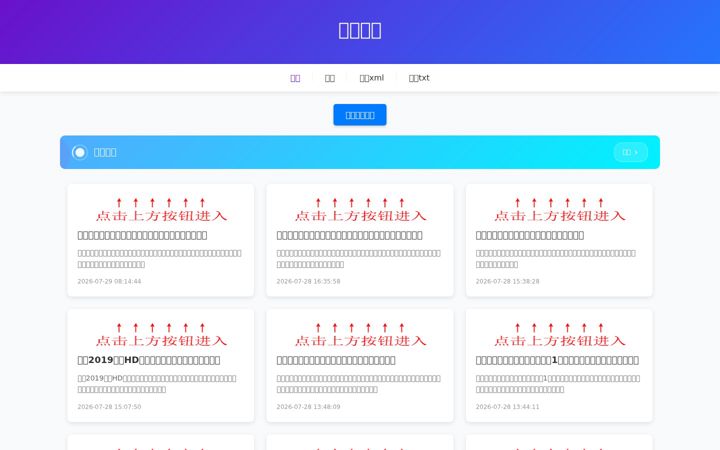Open the xml sitemap navigation link
Image resolution: width=720 pixels, height=450 pixels.
pos(371,78)
